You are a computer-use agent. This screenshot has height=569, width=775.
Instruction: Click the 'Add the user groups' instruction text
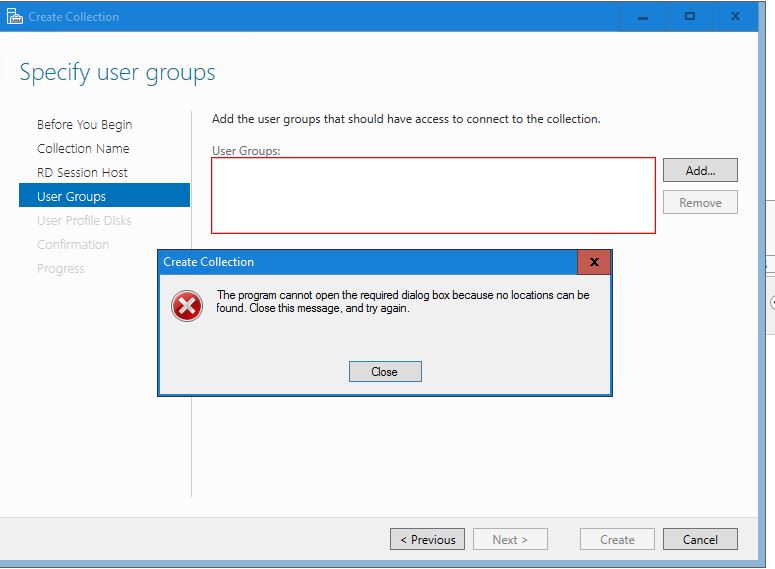click(406, 119)
